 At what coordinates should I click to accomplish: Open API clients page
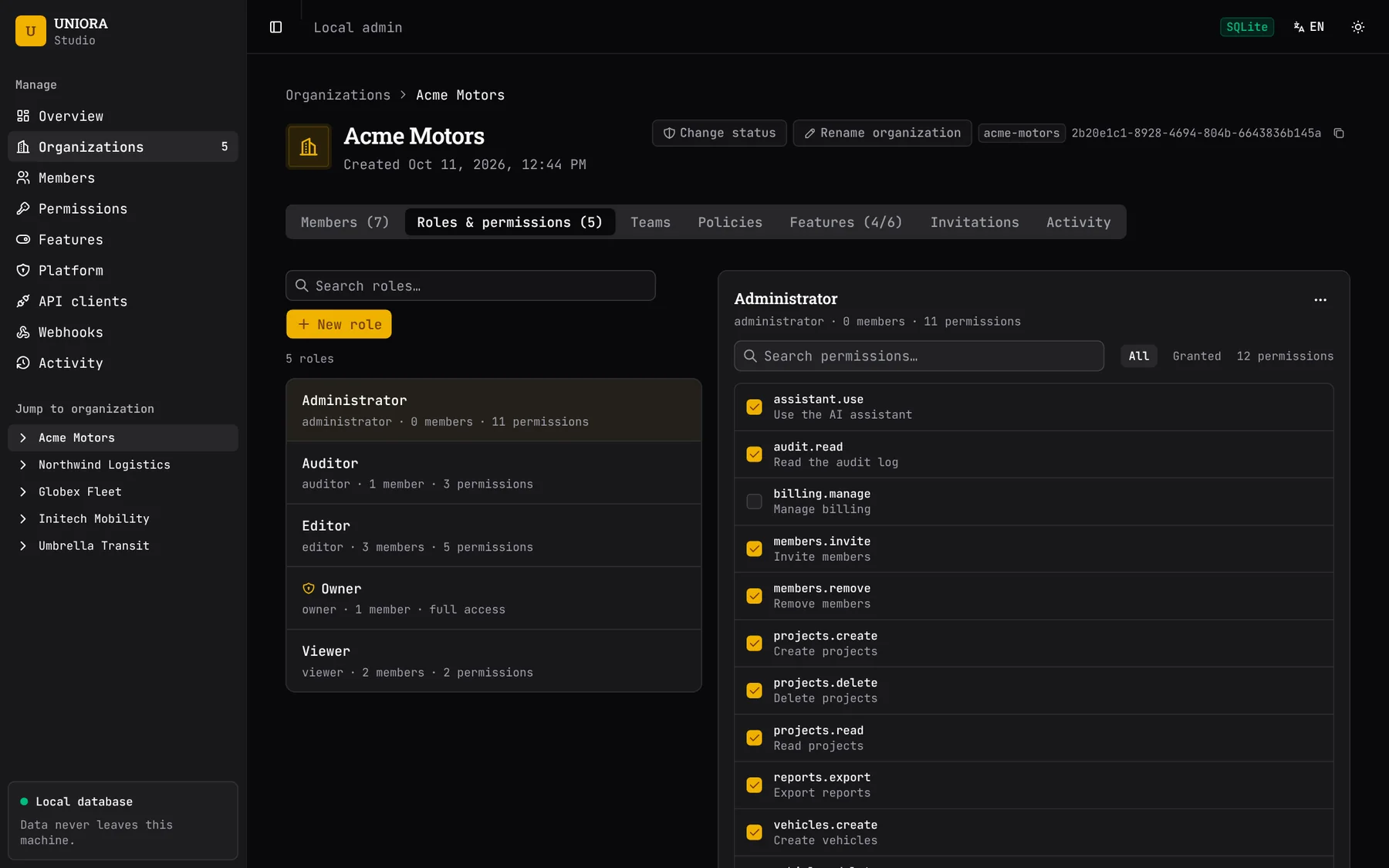(x=123, y=301)
